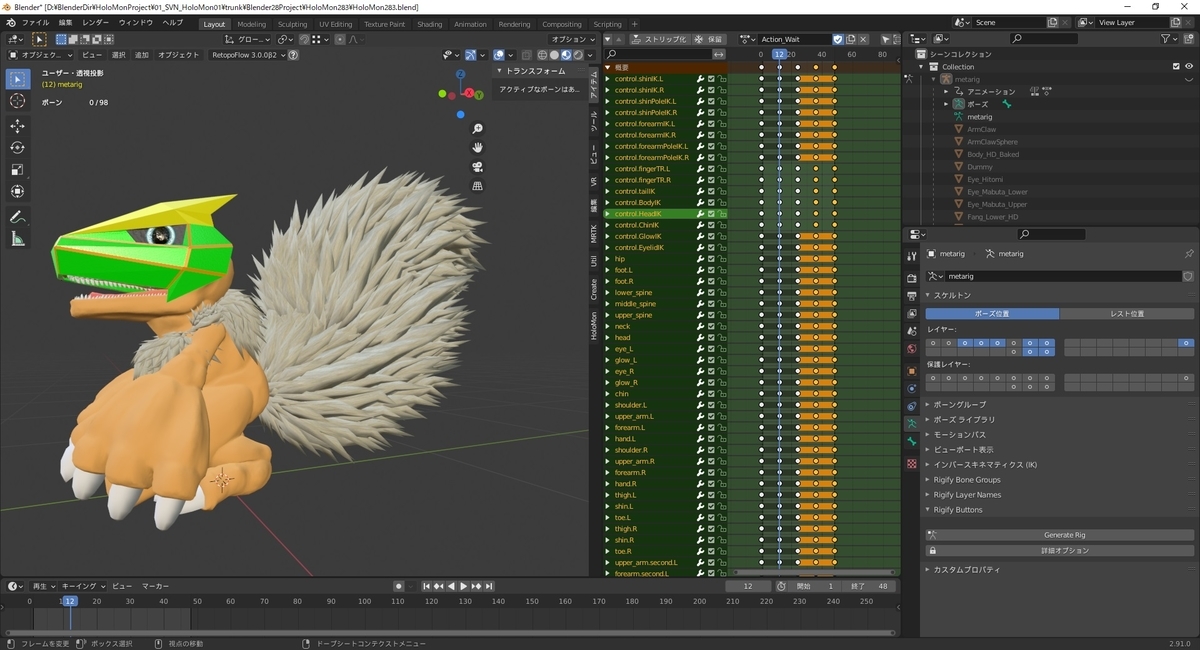Click new view layer icon beside View Layer
This screenshot has width=1200, height=650.
pos(1174,22)
